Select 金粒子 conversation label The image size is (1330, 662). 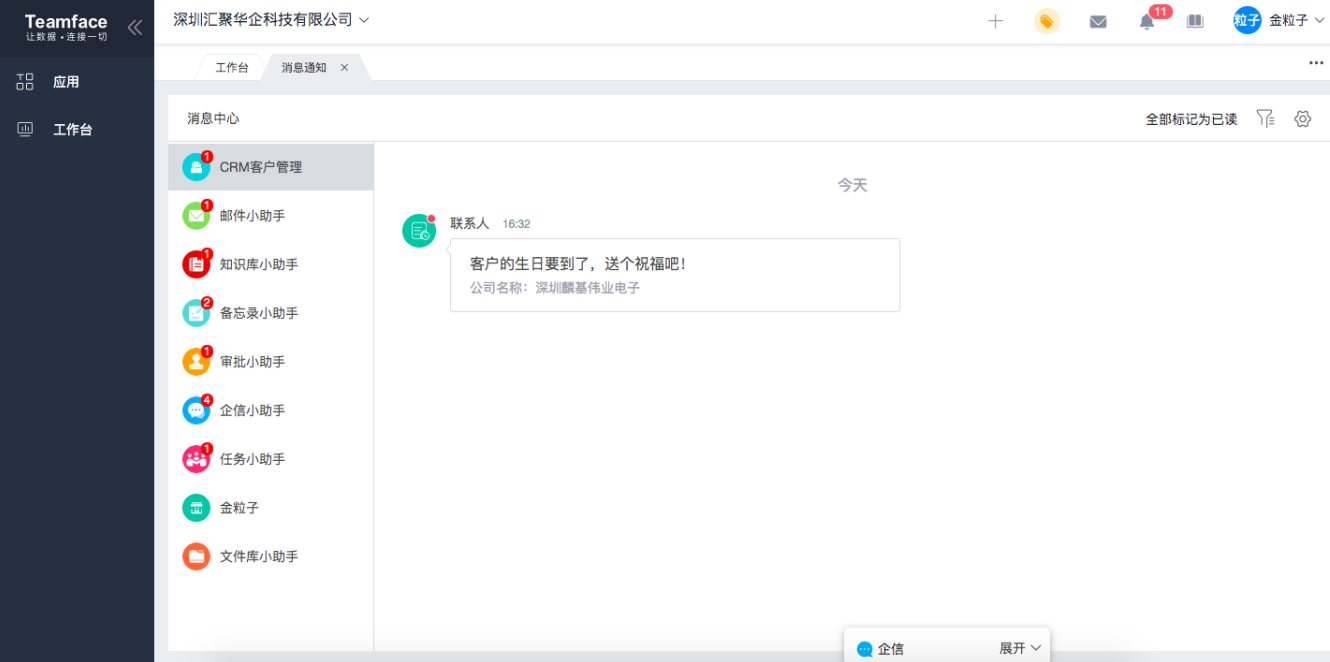coord(239,508)
